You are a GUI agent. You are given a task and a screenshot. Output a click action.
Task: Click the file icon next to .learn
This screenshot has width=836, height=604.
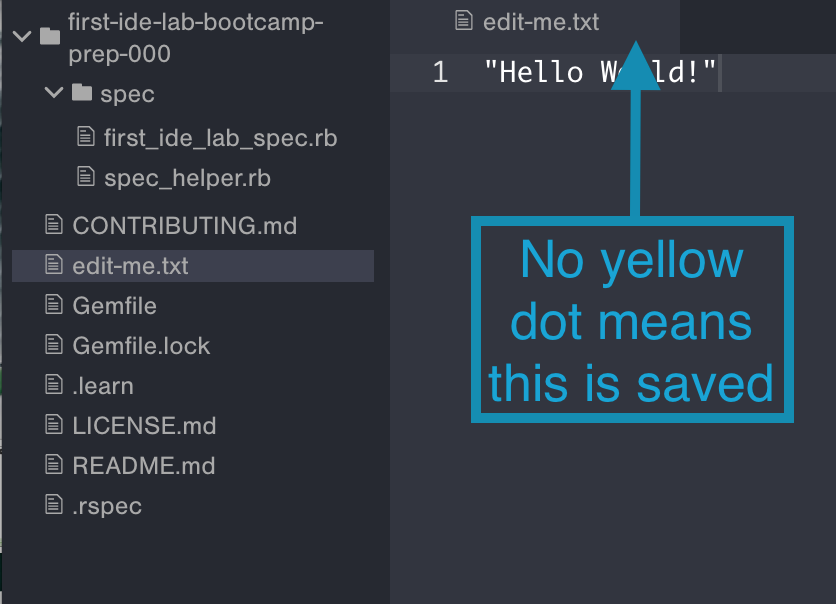pos(53,385)
